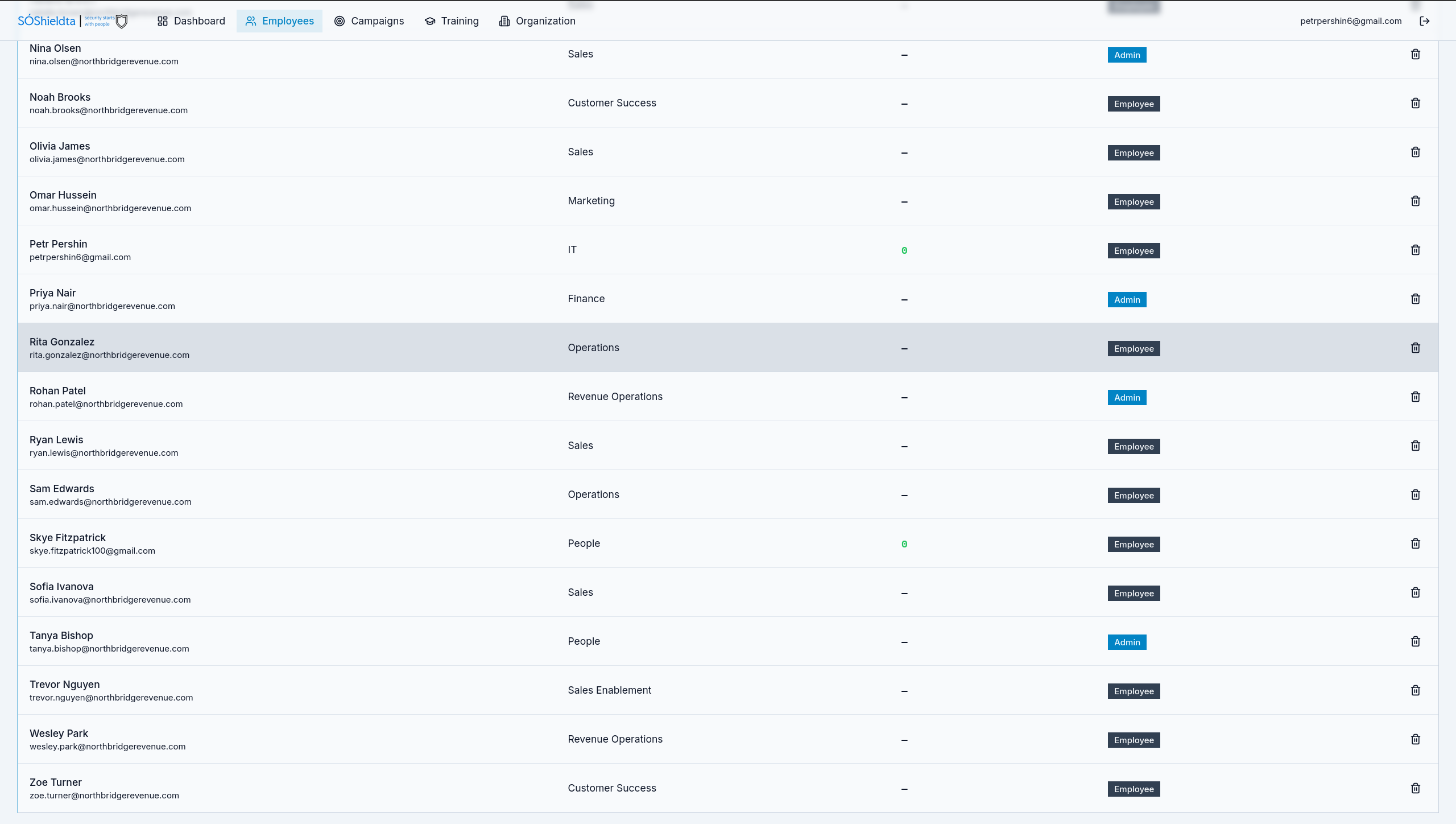Click delete icon on Skye Fitzpatrick row
The height and width of the screenshot is (824, 1456).
(1415, 543)
